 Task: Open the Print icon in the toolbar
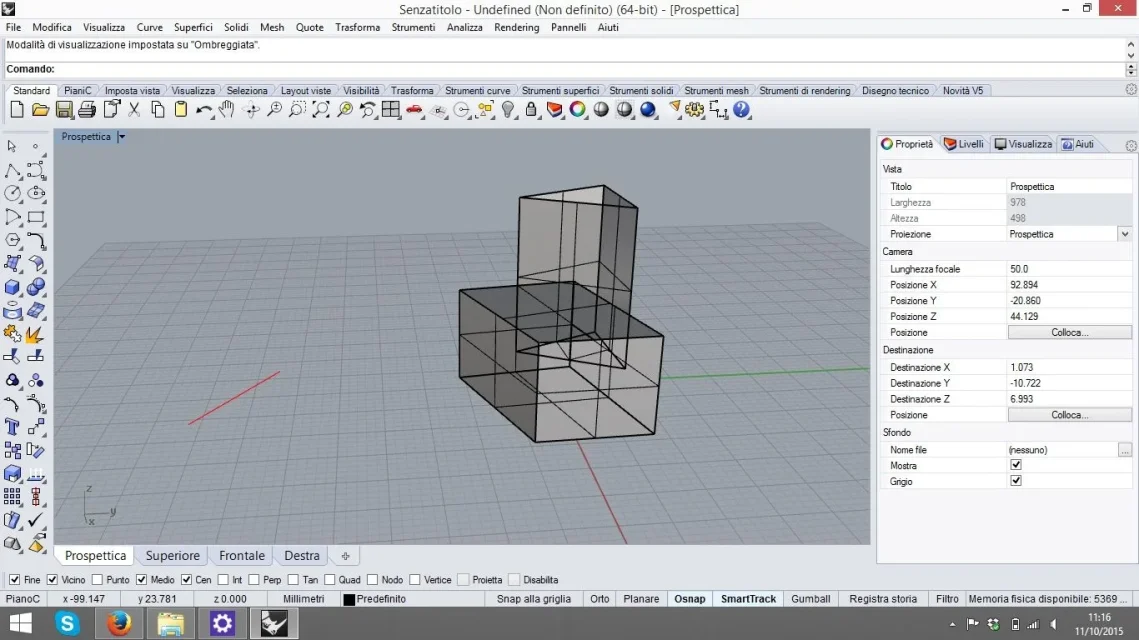click(87, 110)
